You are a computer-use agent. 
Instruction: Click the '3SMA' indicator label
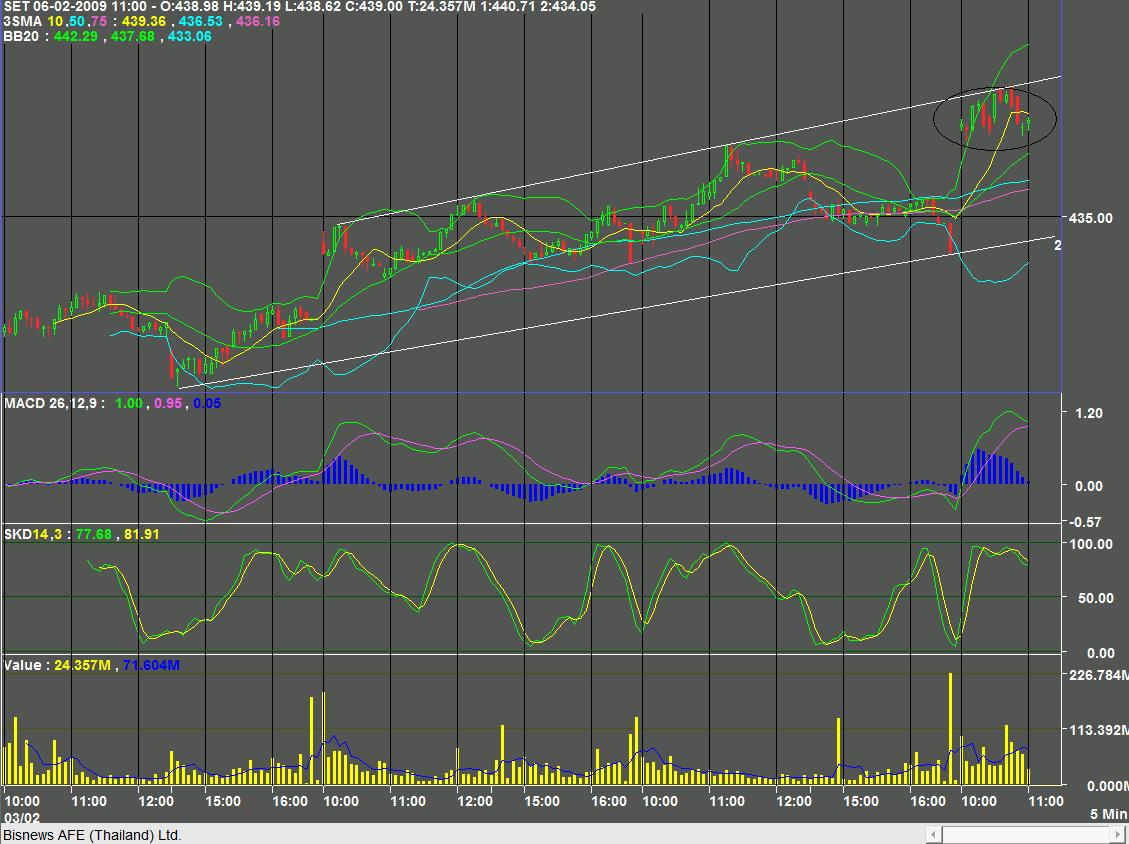(22, 22)
